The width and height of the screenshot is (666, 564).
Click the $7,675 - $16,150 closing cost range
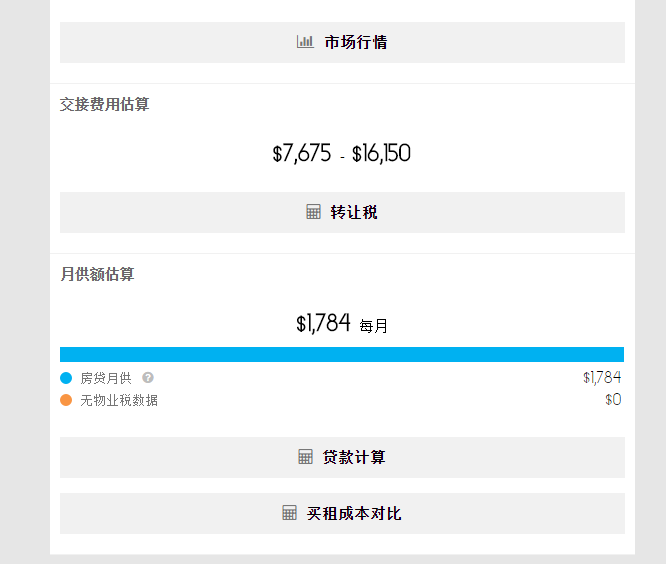341,153
